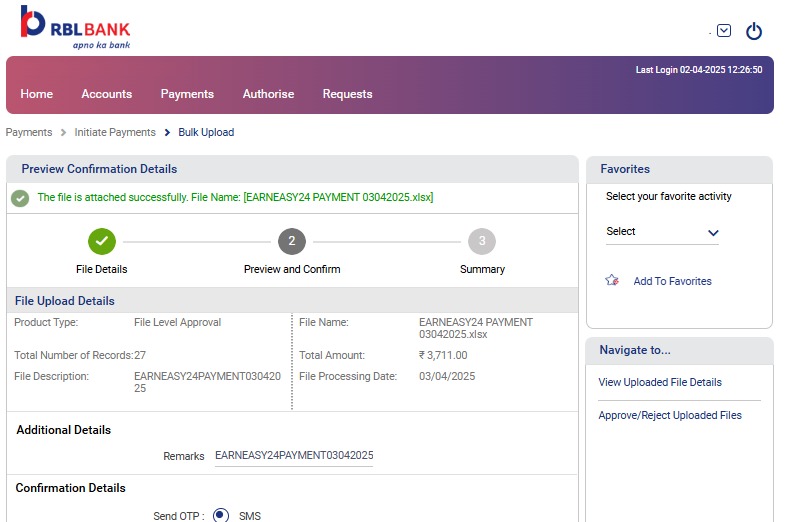Click the Select your favorite activity text
Screen dimensions: 789x522
pyautogui.click(x=669, y=197)
